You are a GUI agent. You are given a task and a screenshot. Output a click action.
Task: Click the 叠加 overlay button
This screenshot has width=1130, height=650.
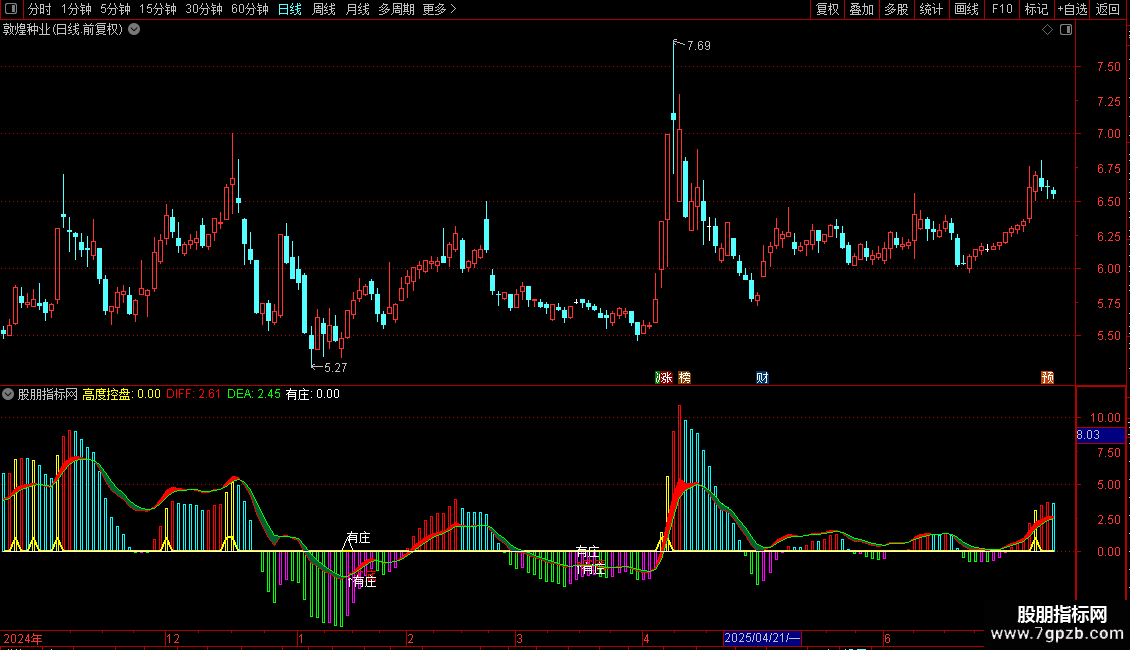pyautogui.click(x=861, y=9)
